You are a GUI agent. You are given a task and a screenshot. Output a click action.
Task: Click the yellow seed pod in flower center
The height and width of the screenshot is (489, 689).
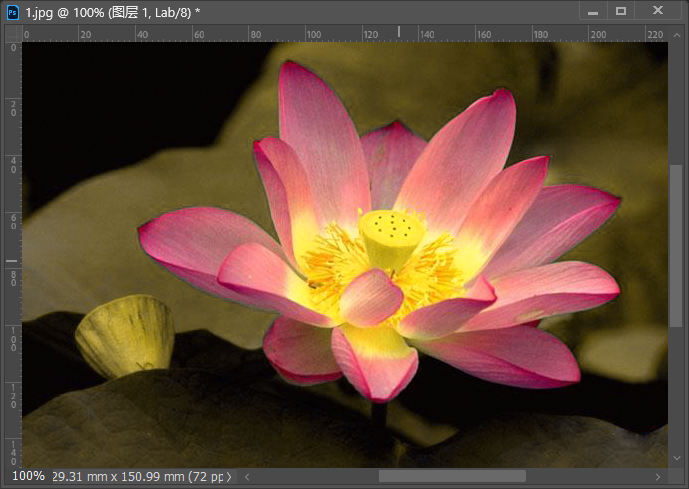point(392,236)
